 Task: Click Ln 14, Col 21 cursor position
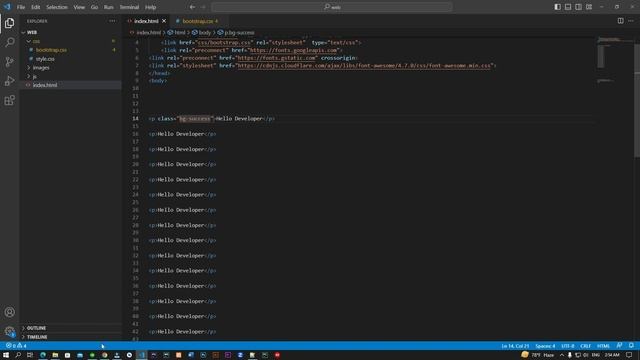(x=516, y=346)
